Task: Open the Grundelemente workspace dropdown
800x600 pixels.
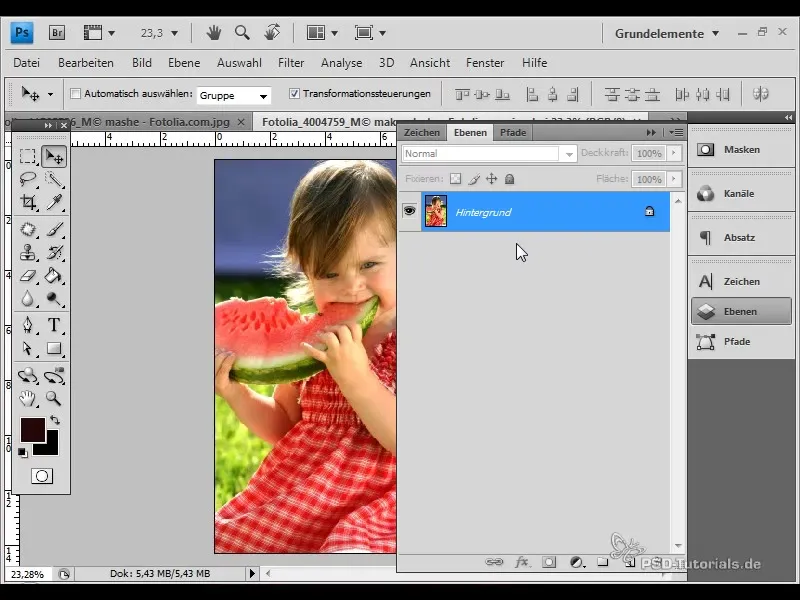Action: click(667, 34)
